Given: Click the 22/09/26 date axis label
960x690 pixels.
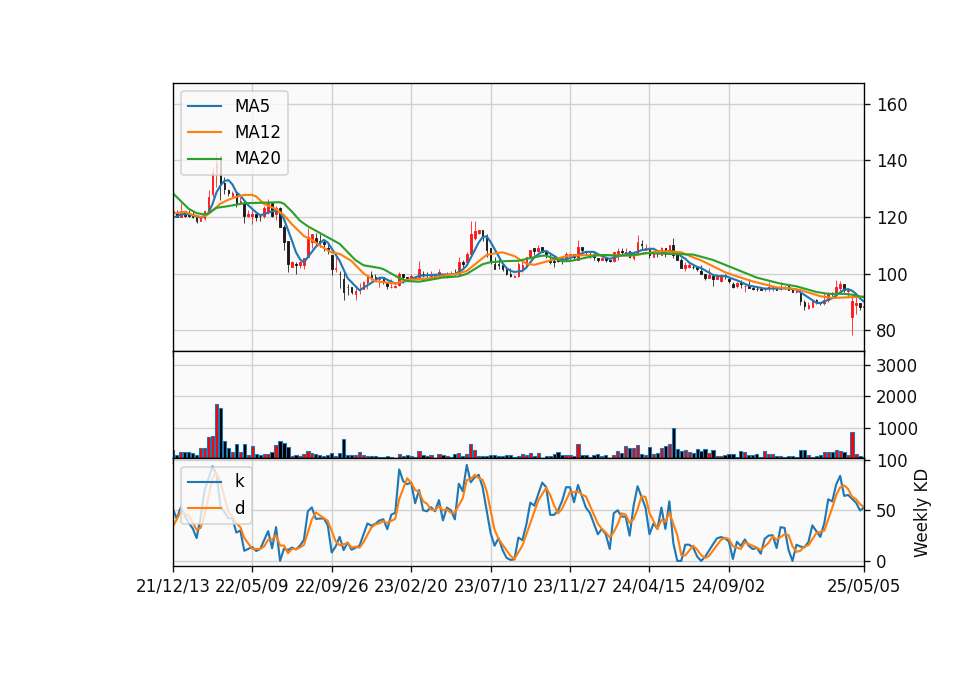Looking at the screenshot, I should coord(332,586).
